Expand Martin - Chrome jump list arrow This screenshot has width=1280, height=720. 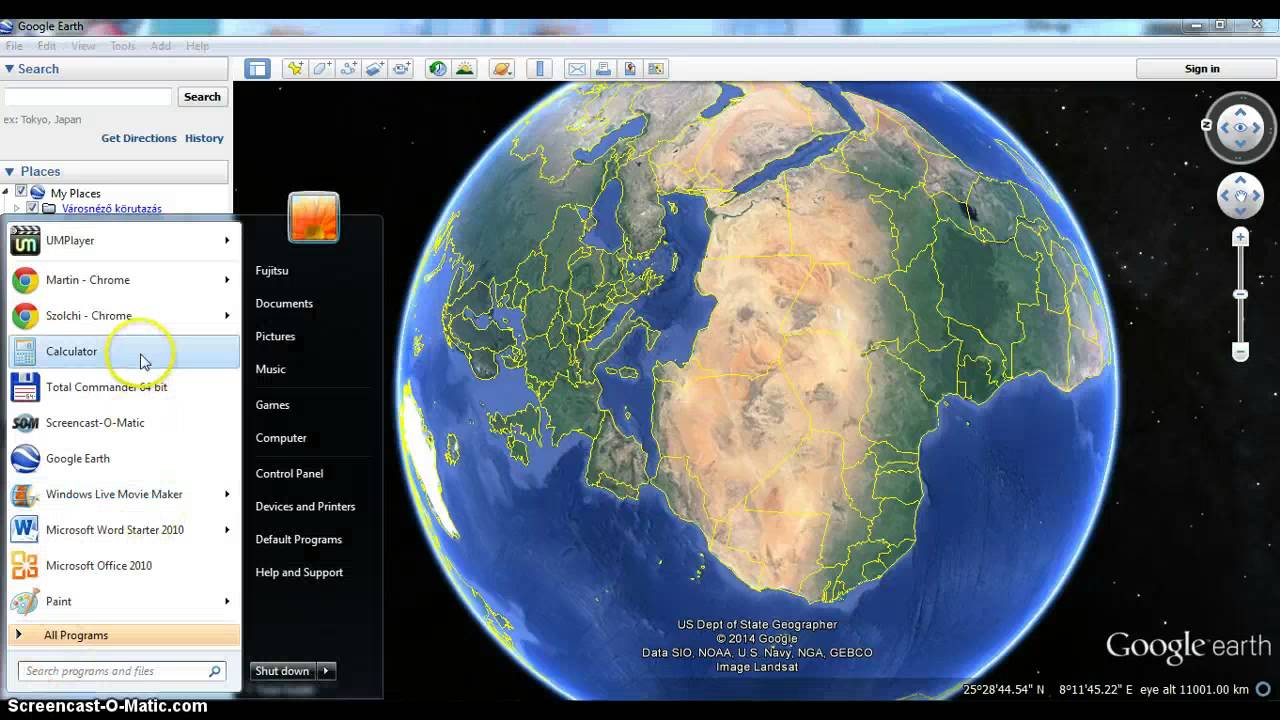click(227, 280)
